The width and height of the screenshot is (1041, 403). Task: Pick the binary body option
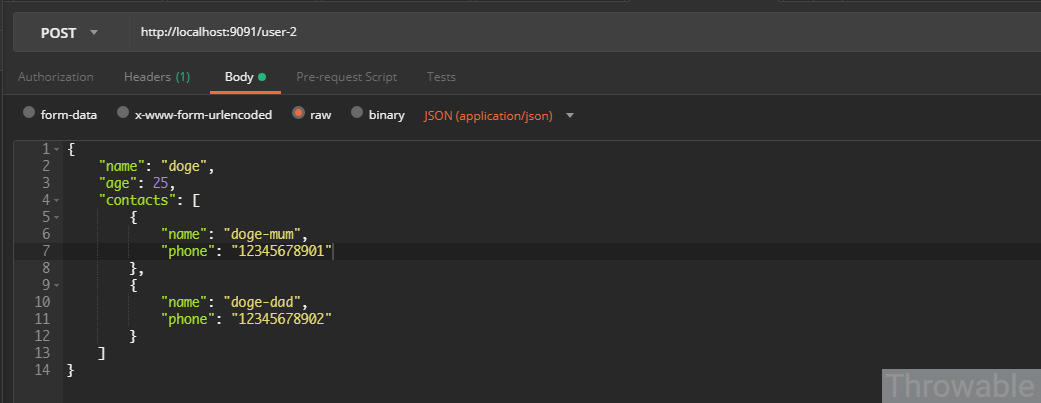click(x=357, y=114)
